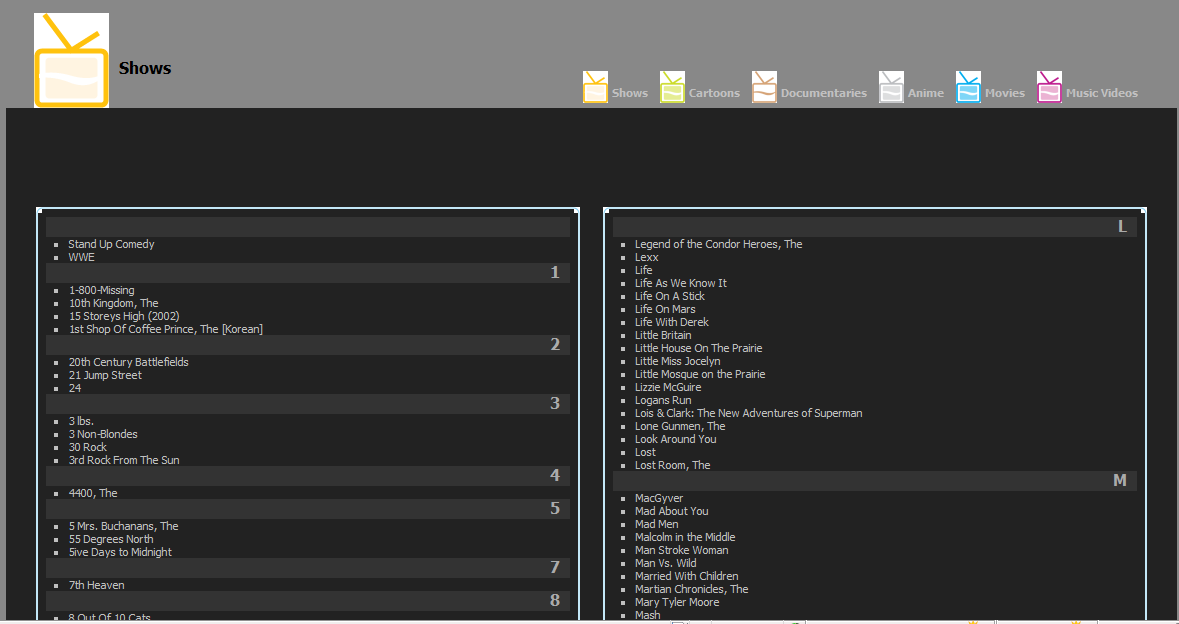
Task: Open the Music Videos navigation tab
Action: coord(1102,93)
